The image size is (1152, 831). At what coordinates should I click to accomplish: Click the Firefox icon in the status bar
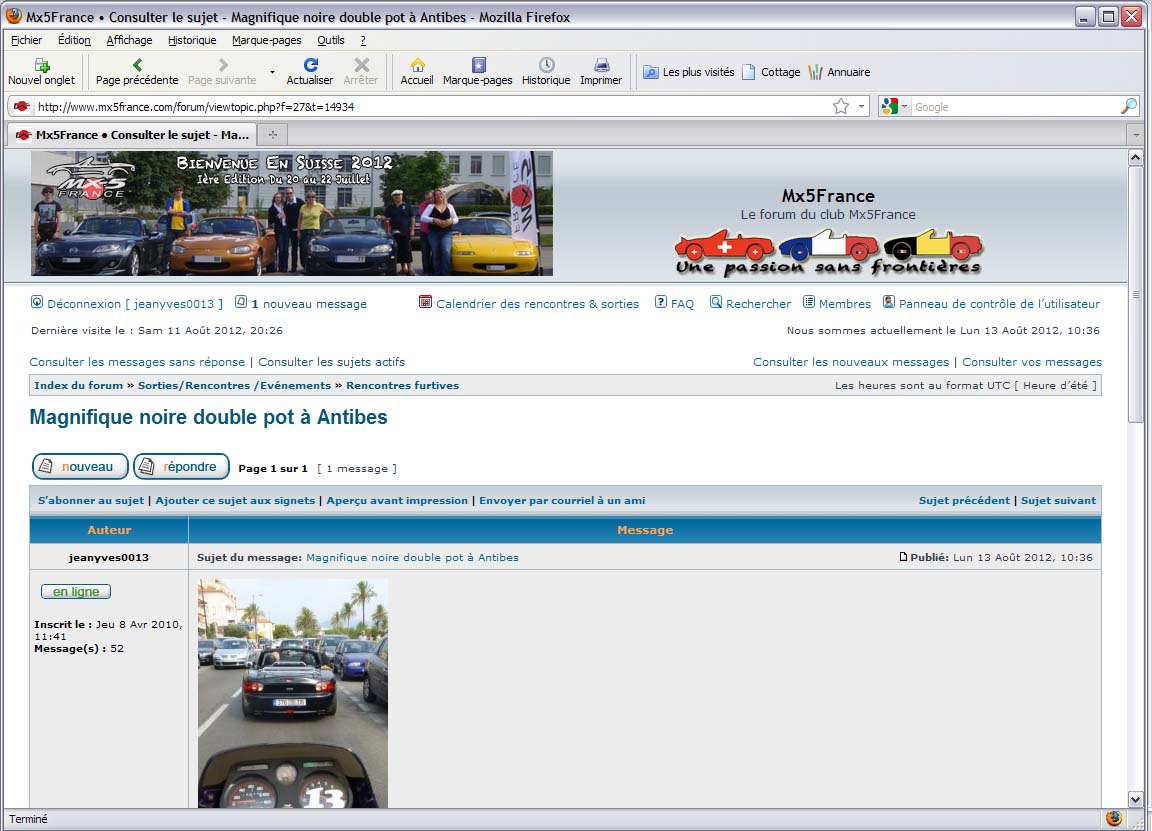pos(1114,819)
